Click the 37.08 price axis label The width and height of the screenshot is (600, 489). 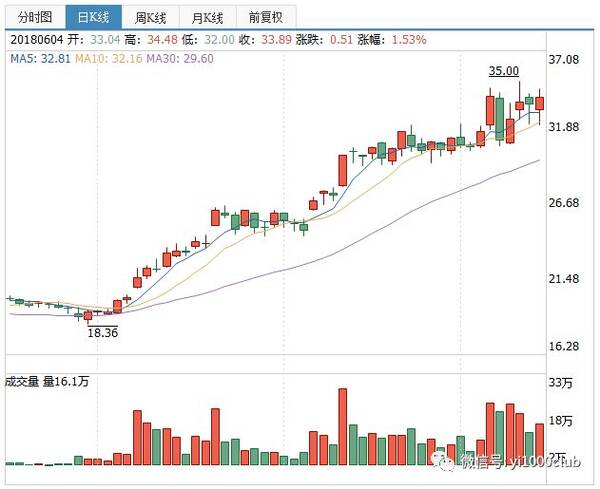pyautogui.click(x=564, y=59)
